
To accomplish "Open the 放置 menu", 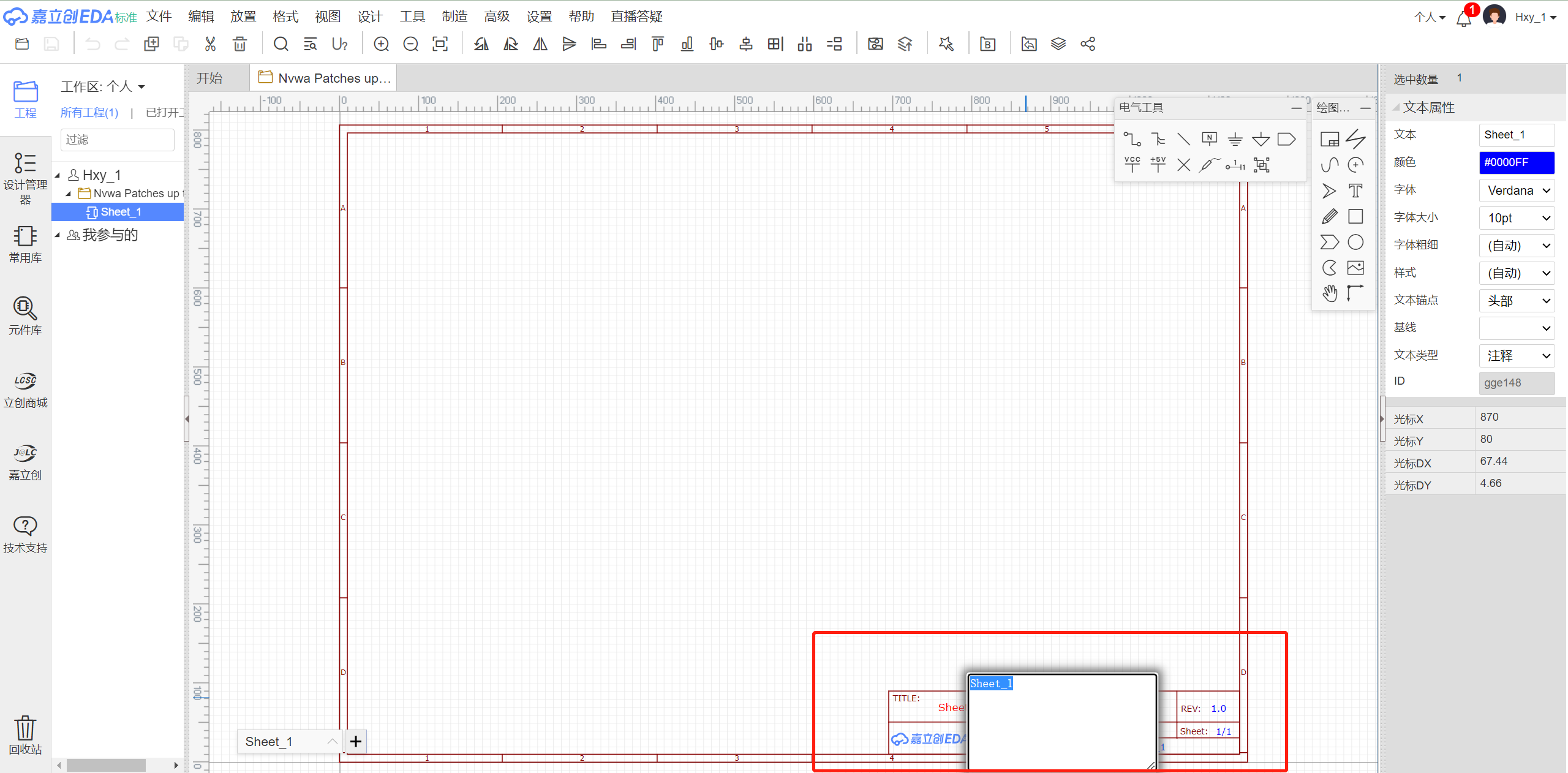I will point(243,17).
